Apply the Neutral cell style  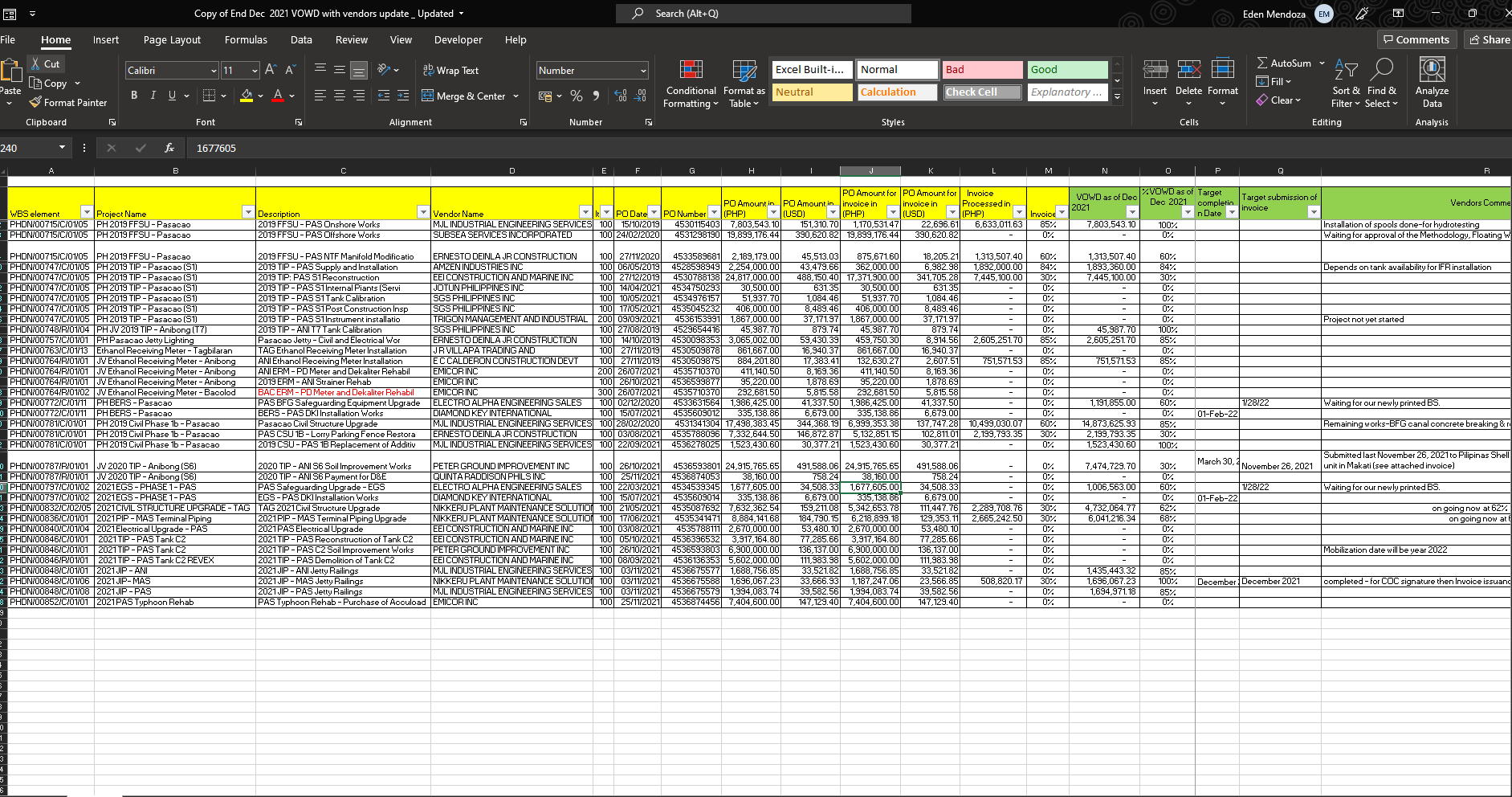click(813, 92)
